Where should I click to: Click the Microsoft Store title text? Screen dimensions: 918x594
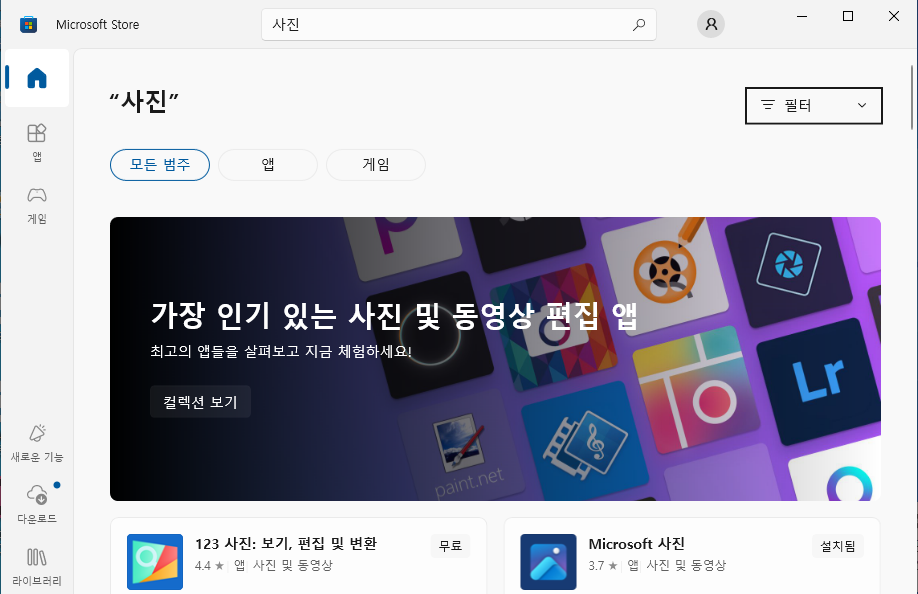tap(98, 25)
